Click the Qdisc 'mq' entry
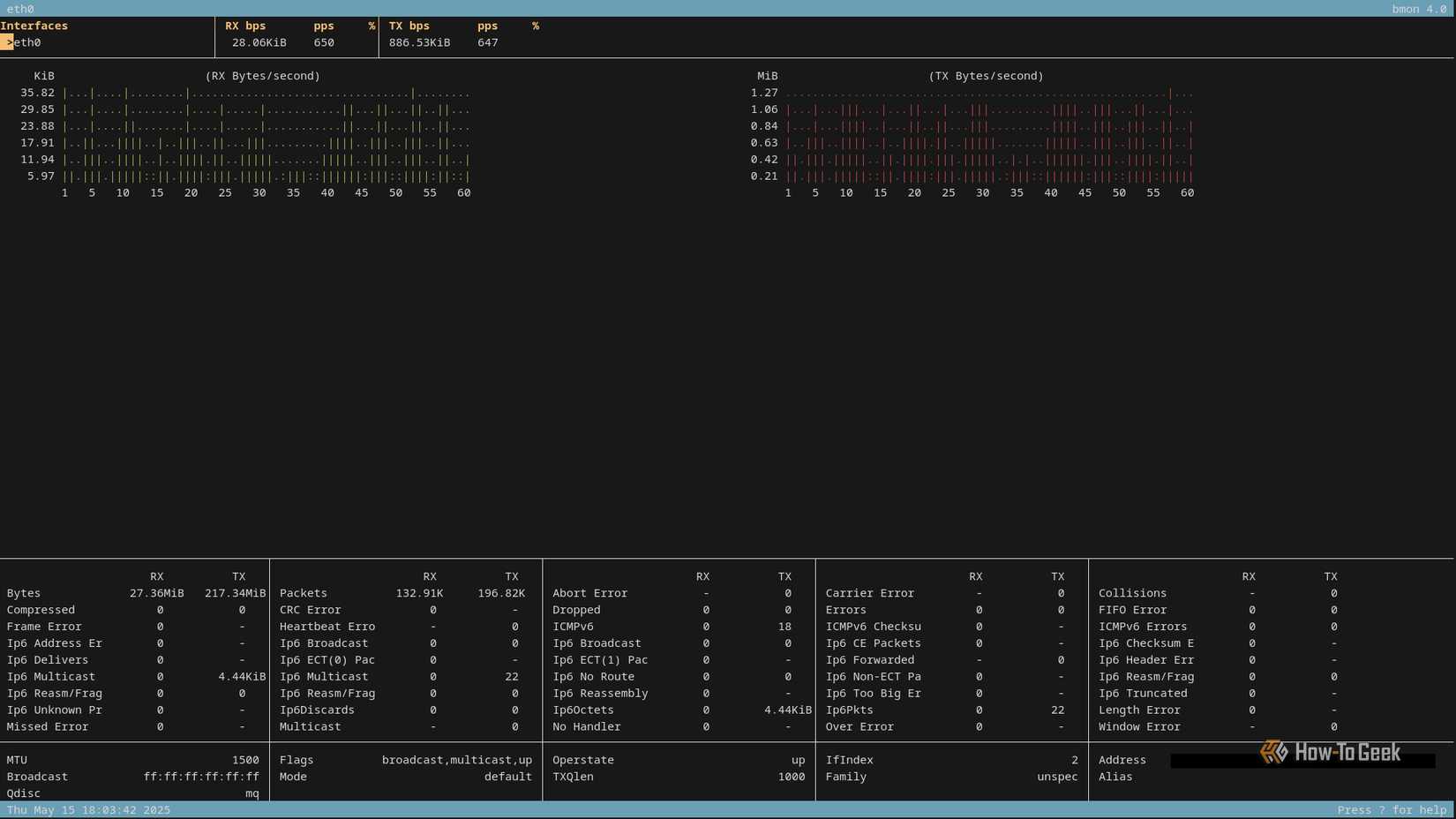1456x819 pixels. pyautogui.click(x=251, y=793)
